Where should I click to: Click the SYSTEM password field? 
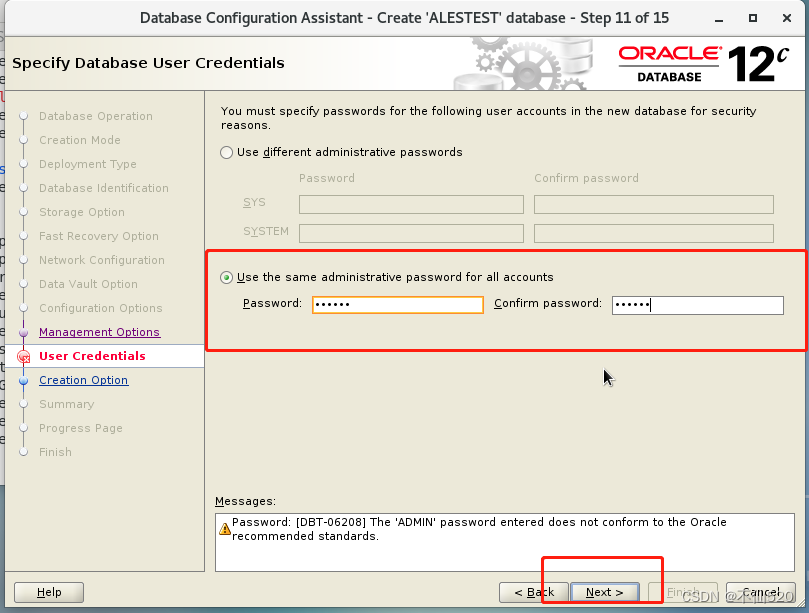(411, 233)
